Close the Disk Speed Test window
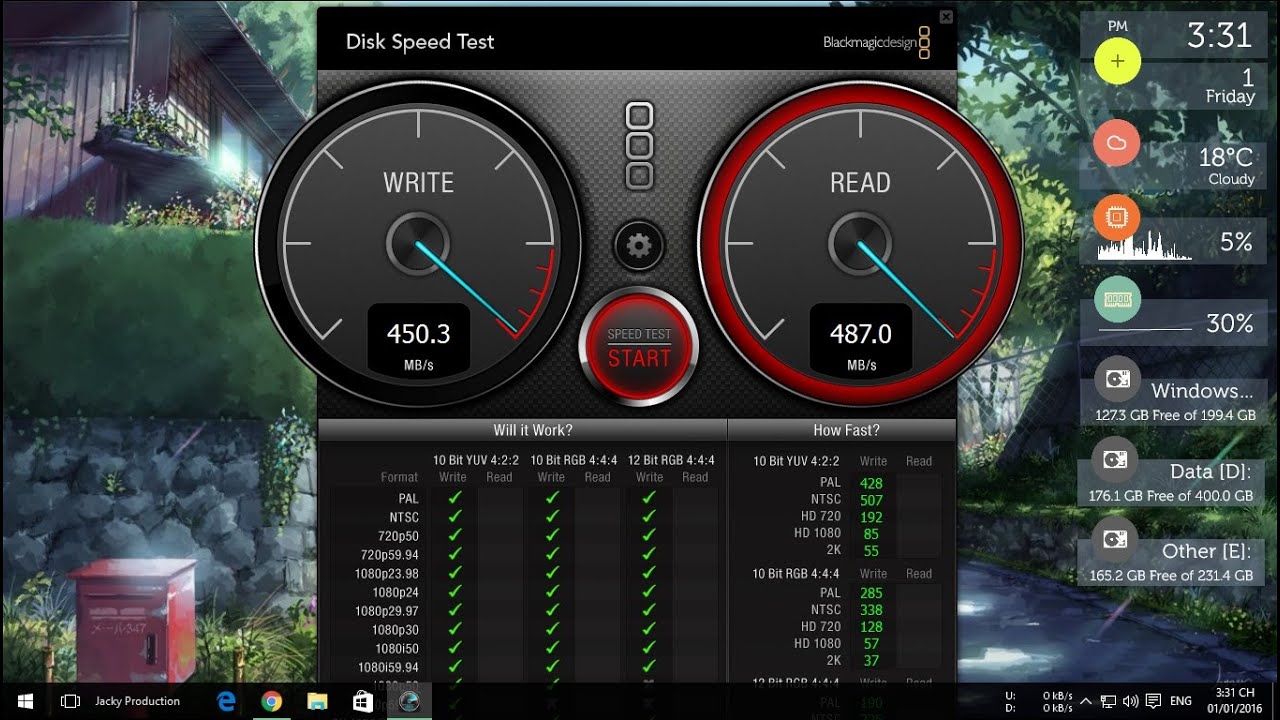1280x720 pixels. (x=946, y=17)
